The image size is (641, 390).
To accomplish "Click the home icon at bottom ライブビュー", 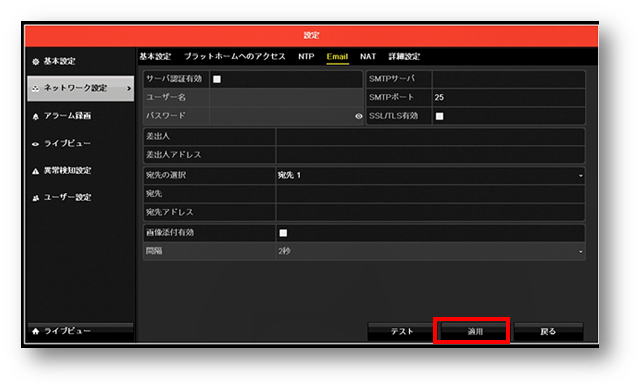I will [x=36, y=331].
